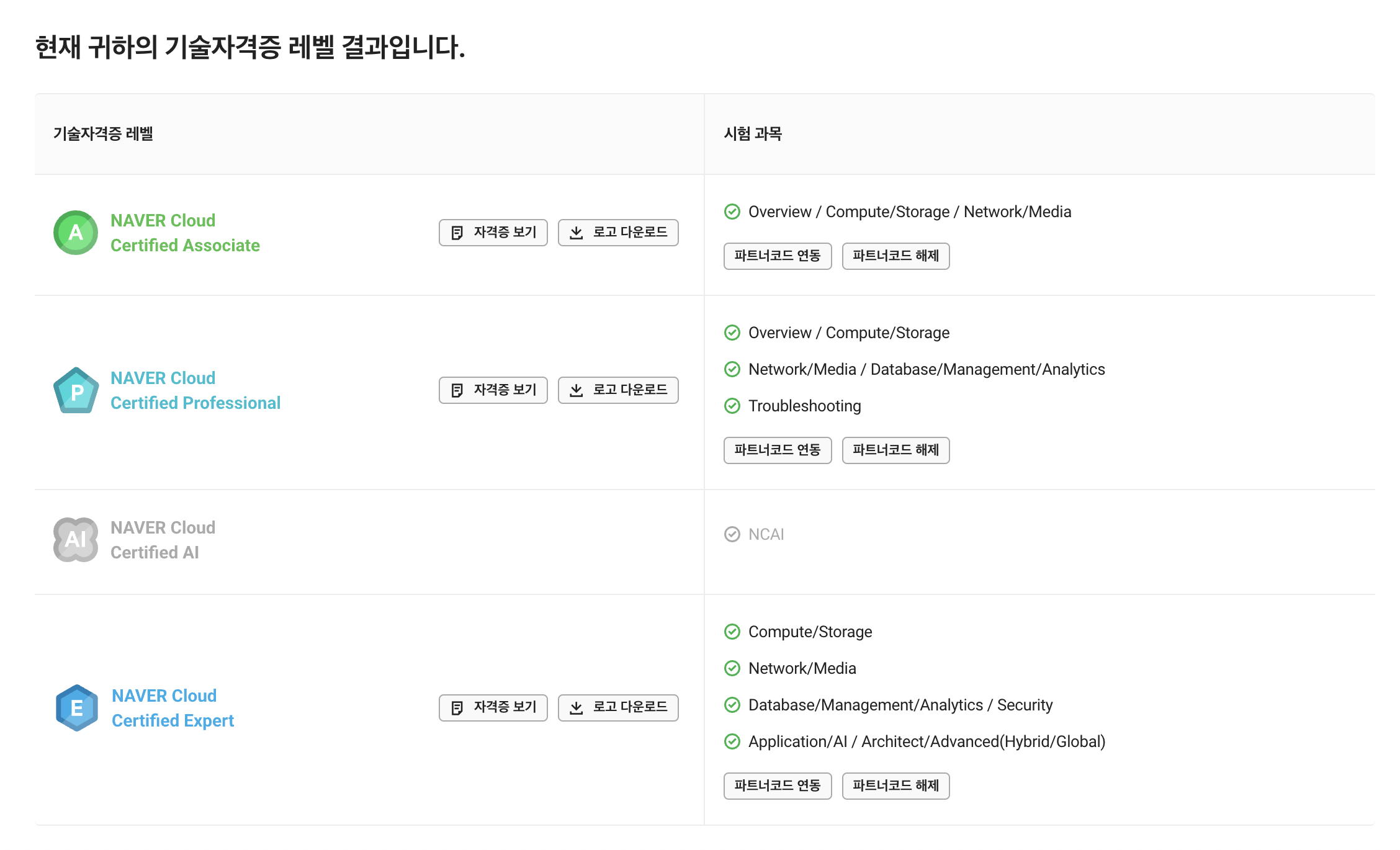
Task: View the Associate certificate (자격증 보기)
Action: [x=493, y=233]
